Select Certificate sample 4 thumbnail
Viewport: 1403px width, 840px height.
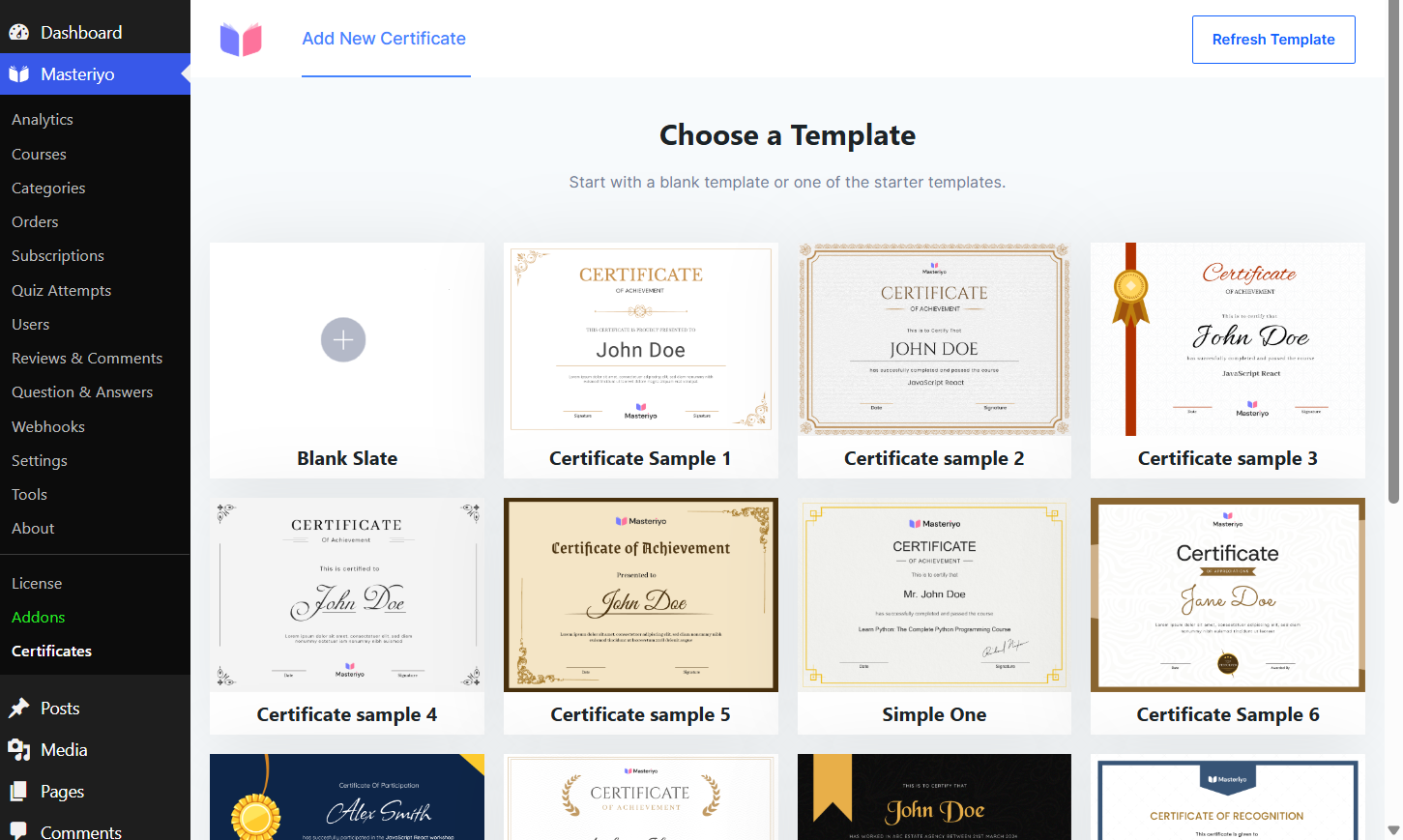(x=347, y=594)
